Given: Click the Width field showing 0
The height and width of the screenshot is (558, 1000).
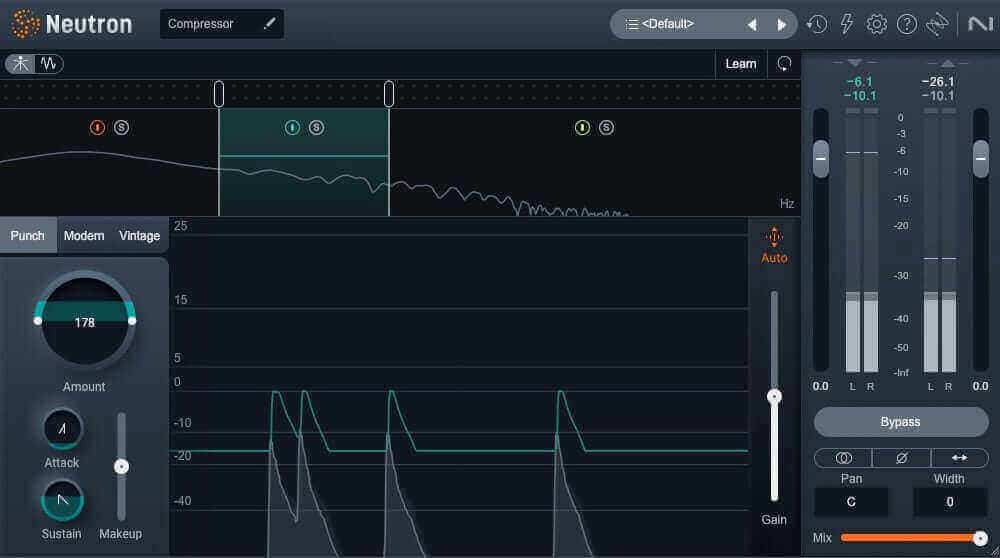Looking at the screenshot, I should (x=950, y=502).
